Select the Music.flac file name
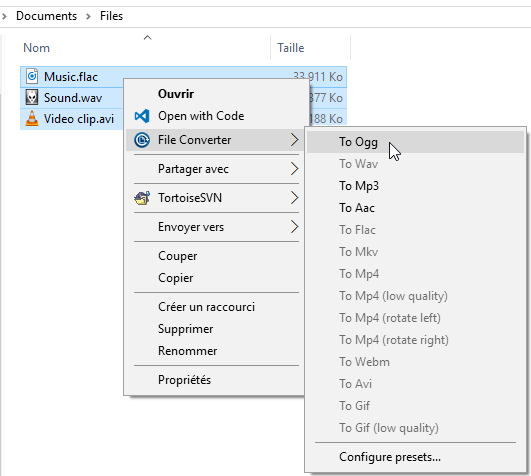The height and width of the screenshot is (476, 531). (x=71, y=77)
